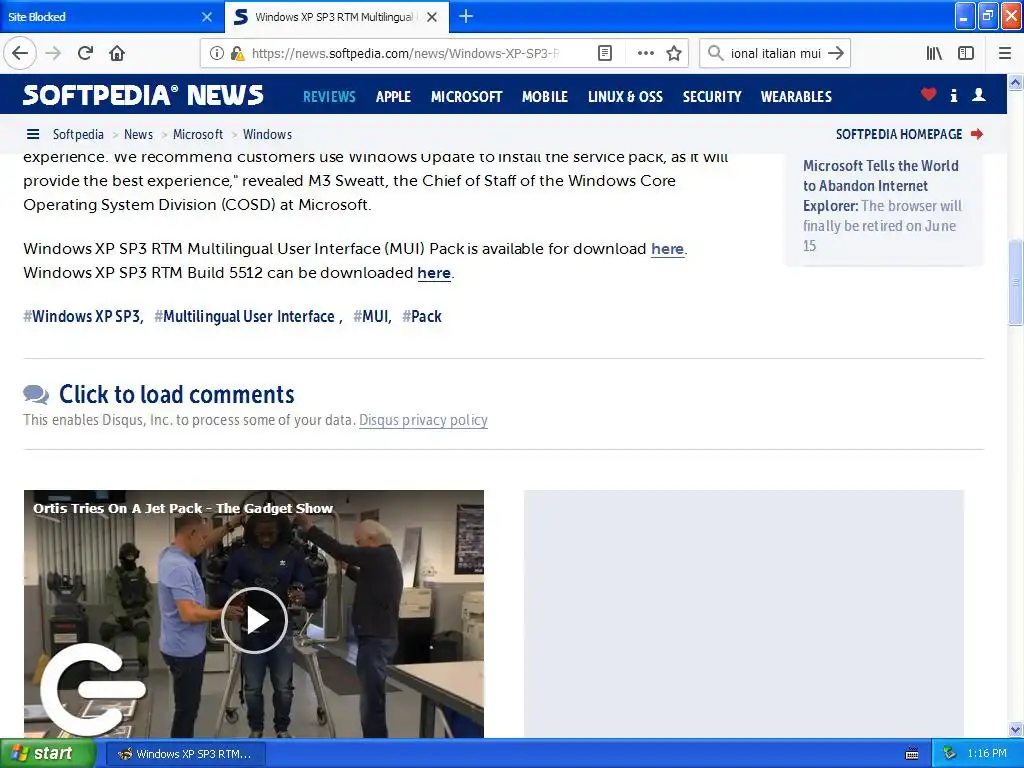Image resolution: width=1024 pixels, height=768 pixels.
Task: Click the keyboard icon in the taskbar
Action: coord(912,754)
